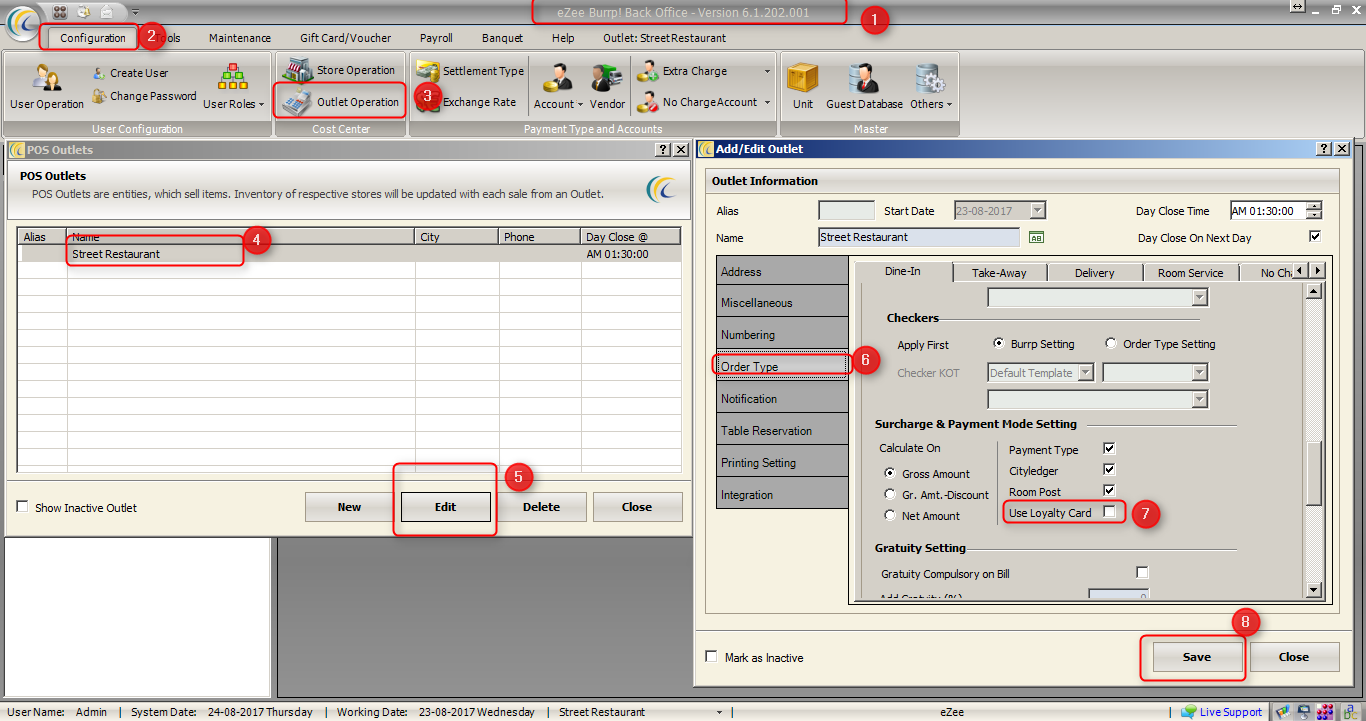Open User Operation in the ribbon
The width and height of the screenshot is (1366, 721).
pyautogui.click(x=46, y=86)
